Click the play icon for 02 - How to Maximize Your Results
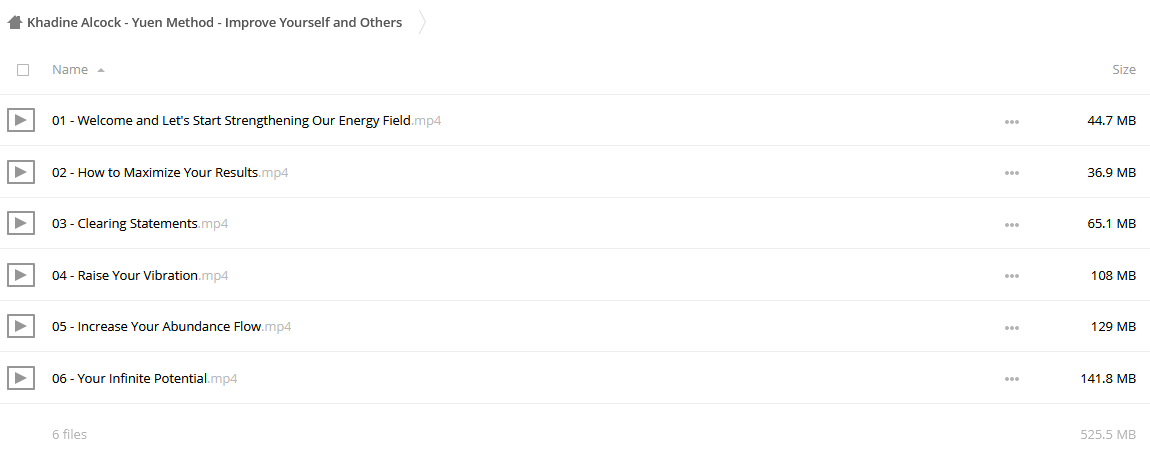The width and height of the screenshot is (1150, 458). (x=21, y=172)
